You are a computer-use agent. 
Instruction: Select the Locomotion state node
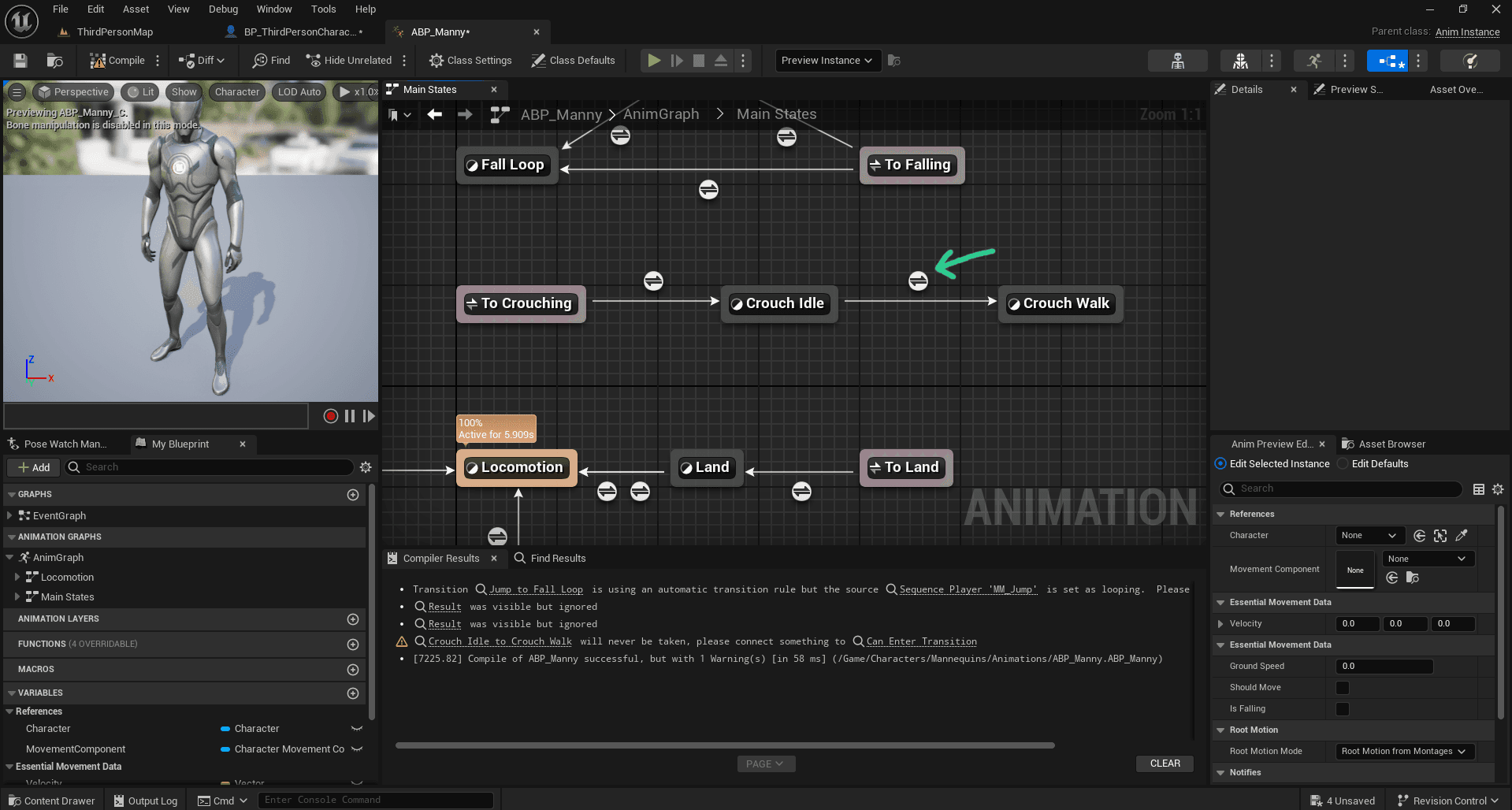pyautogui.click(x=516, y=467)
